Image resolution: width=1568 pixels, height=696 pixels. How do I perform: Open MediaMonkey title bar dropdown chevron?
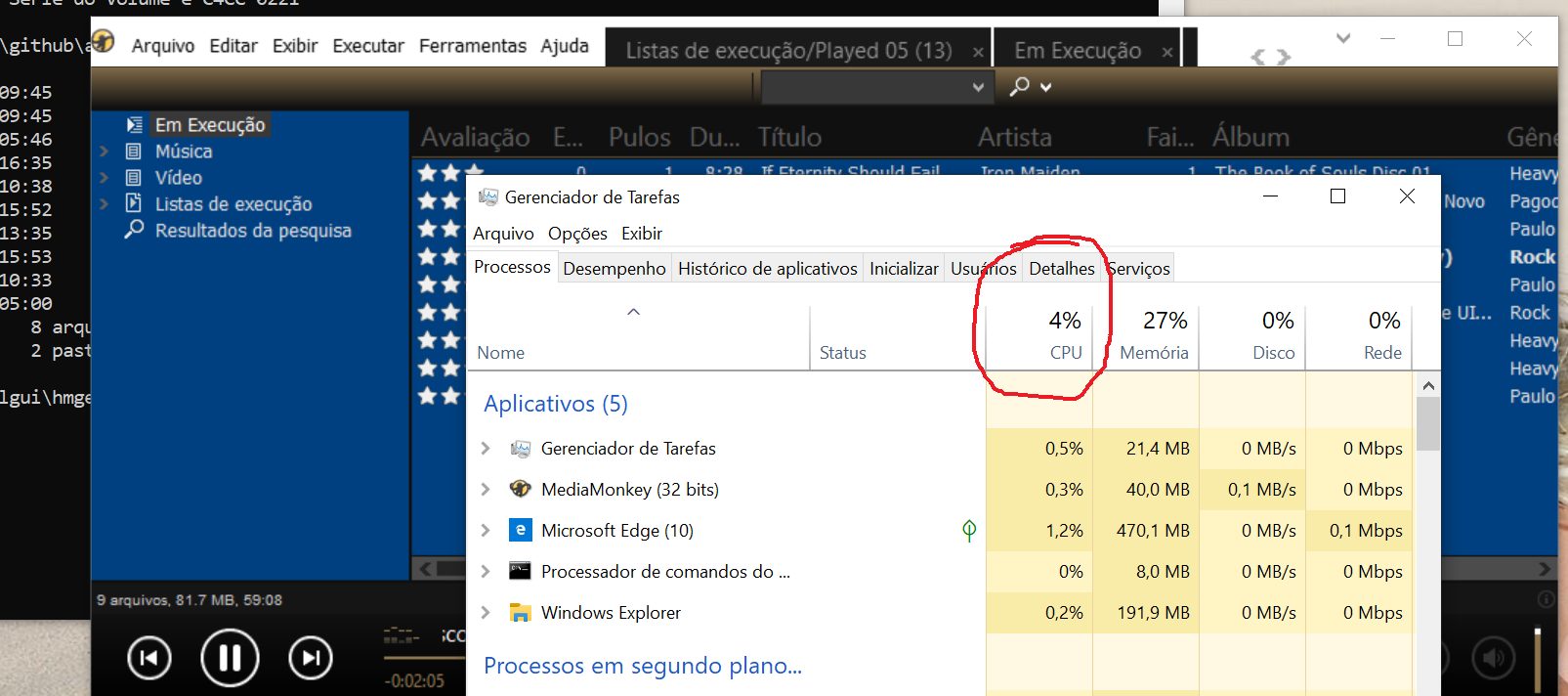point(1343,38)
